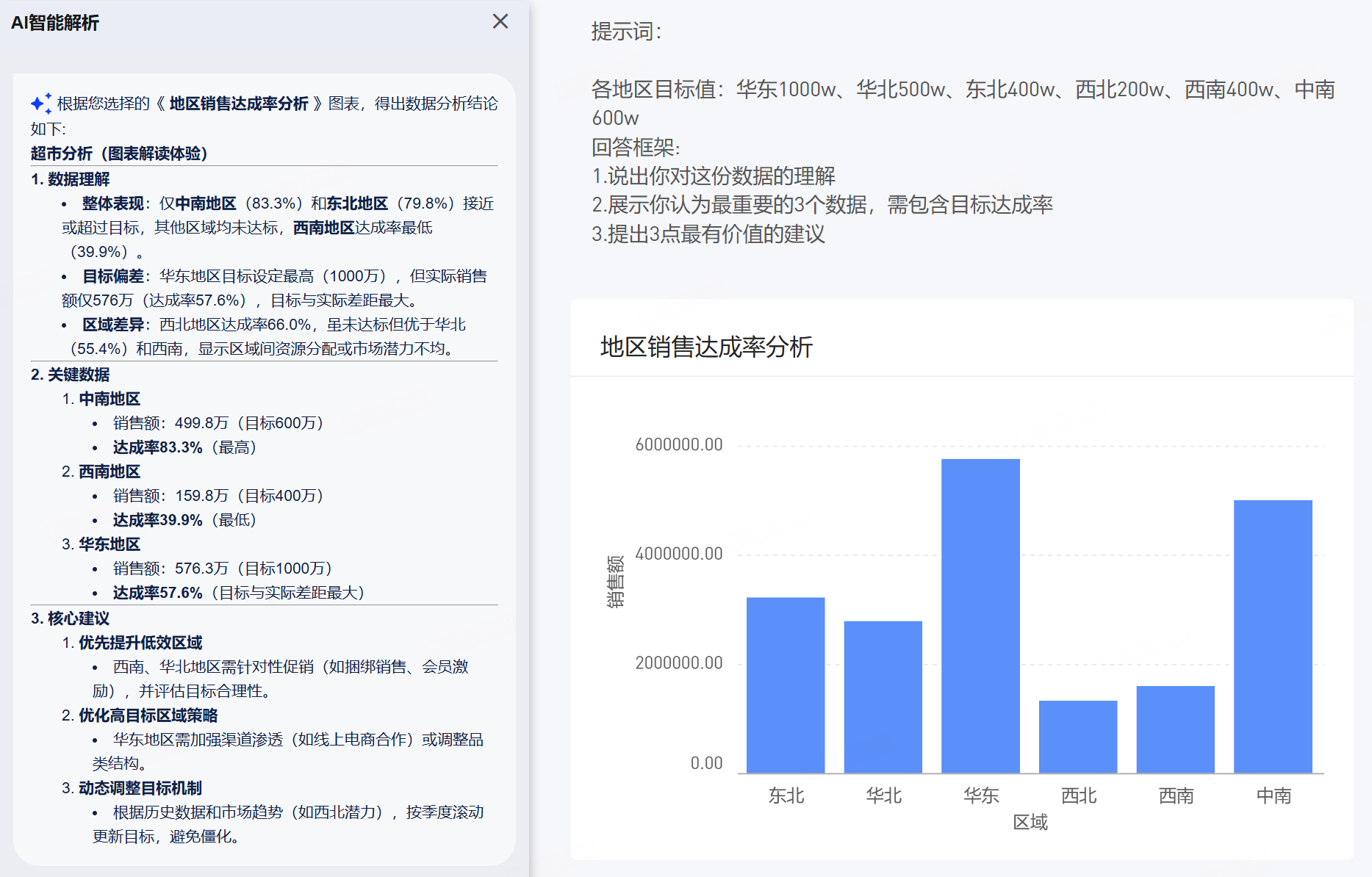Image resolution: width=1372 pixels, height=877 pixels.
Task: Click the chart title 地区销售达成率分析
Action: tap(706, 347)
